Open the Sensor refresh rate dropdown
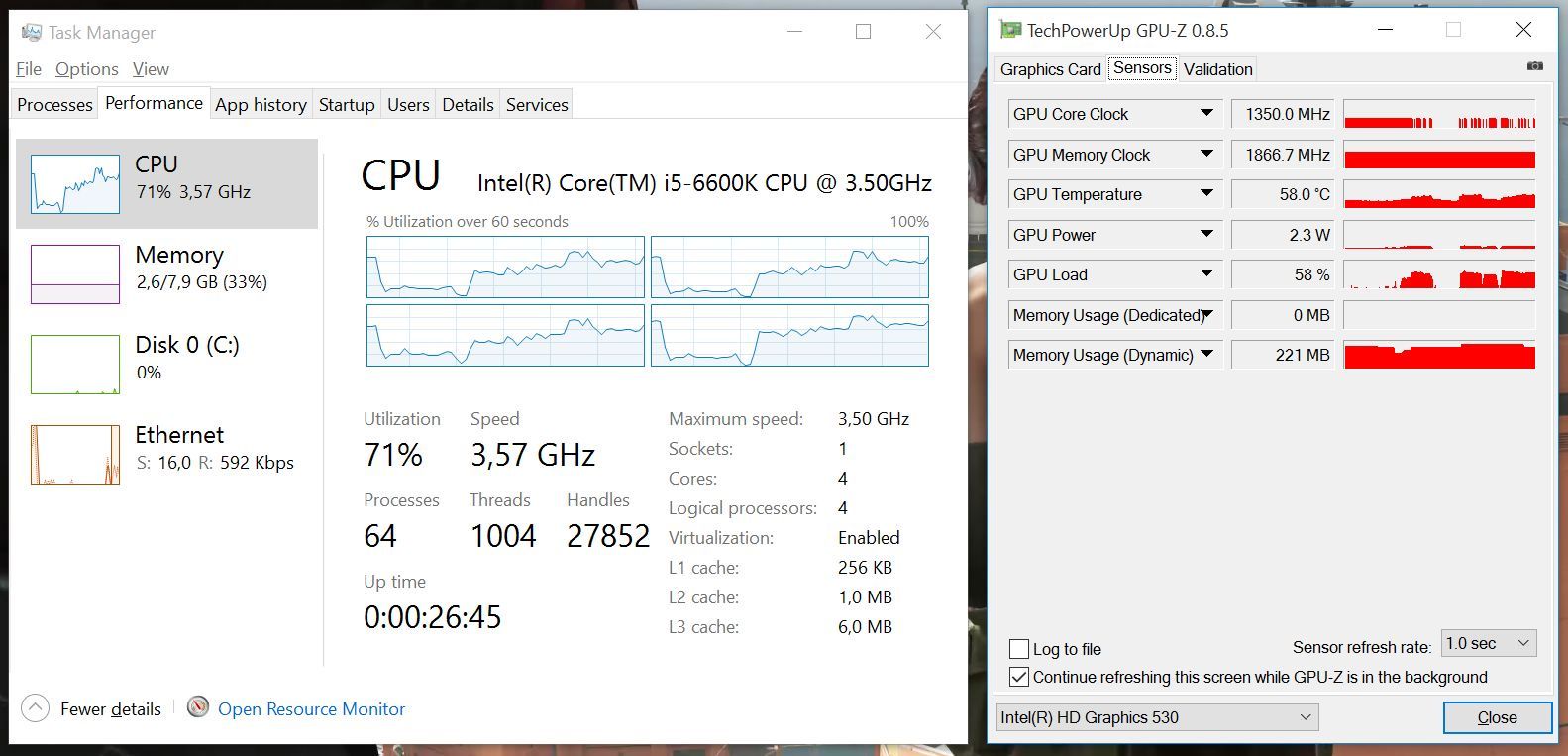 [x=1489, y=644]
